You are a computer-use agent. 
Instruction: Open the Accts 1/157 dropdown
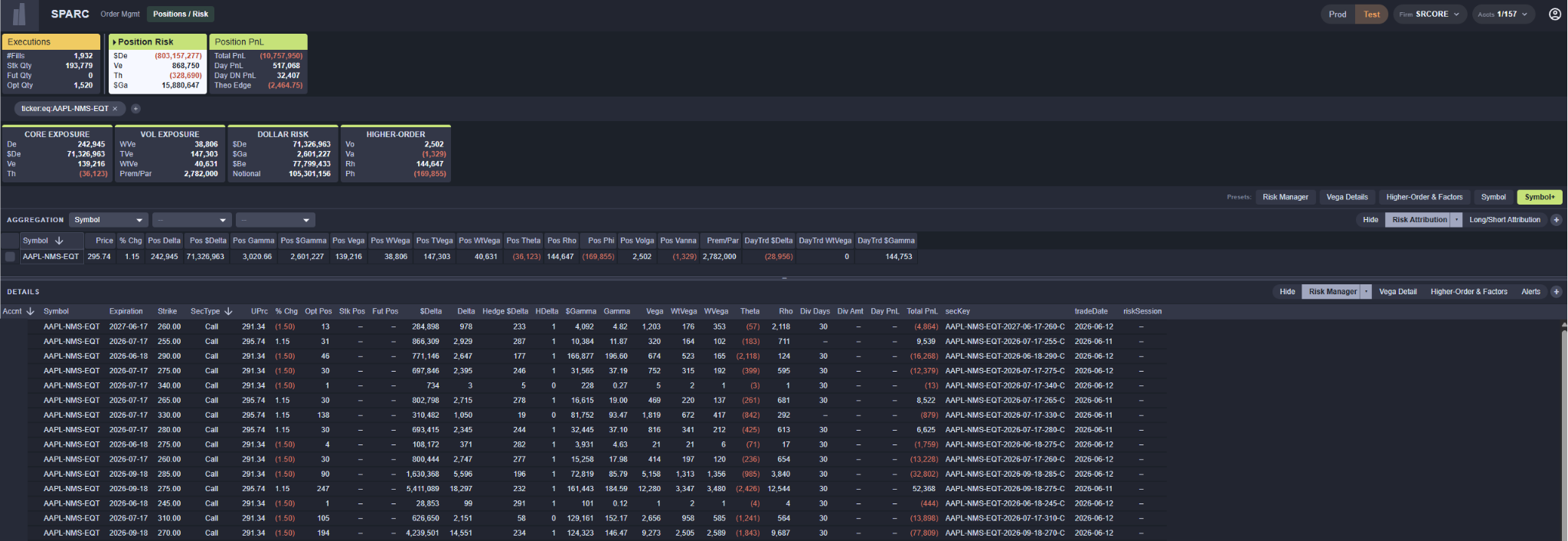[1503, 14]
